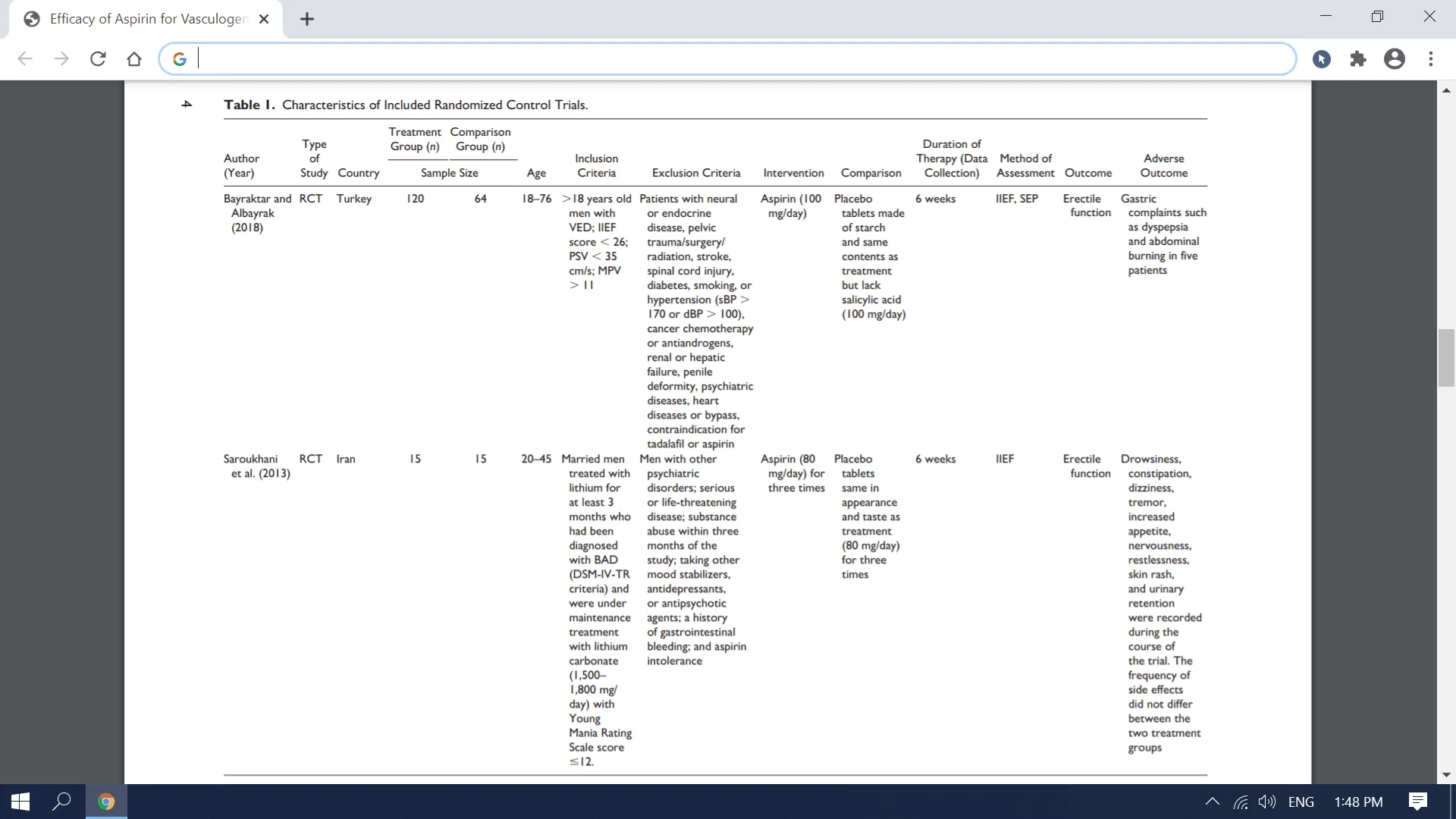Show hidden system tray icons
Viewport: 1456px width, 819px height.
1213,802
